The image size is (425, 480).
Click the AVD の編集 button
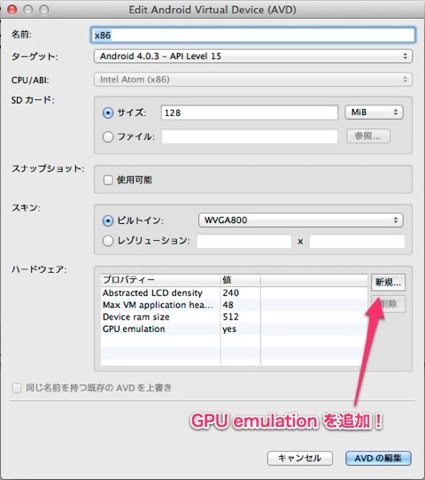[378, 458]
